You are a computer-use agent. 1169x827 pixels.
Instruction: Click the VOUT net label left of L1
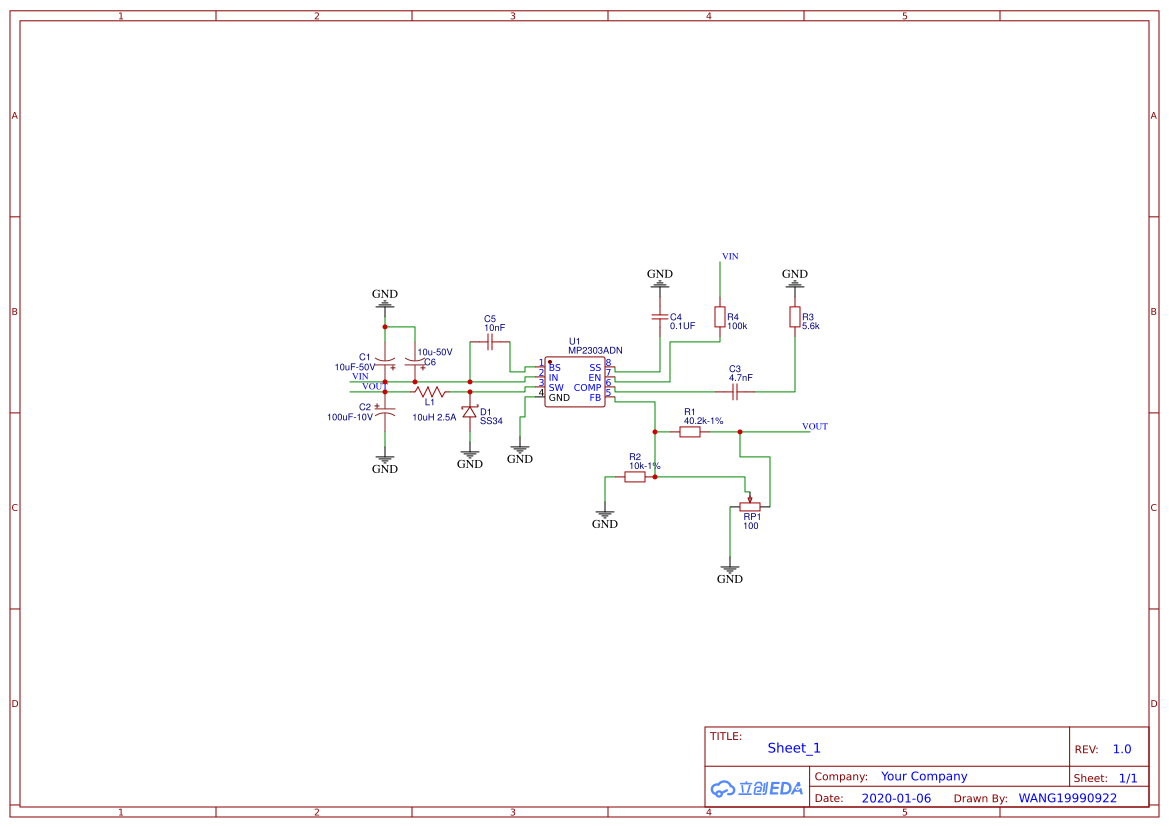point(374,386)
